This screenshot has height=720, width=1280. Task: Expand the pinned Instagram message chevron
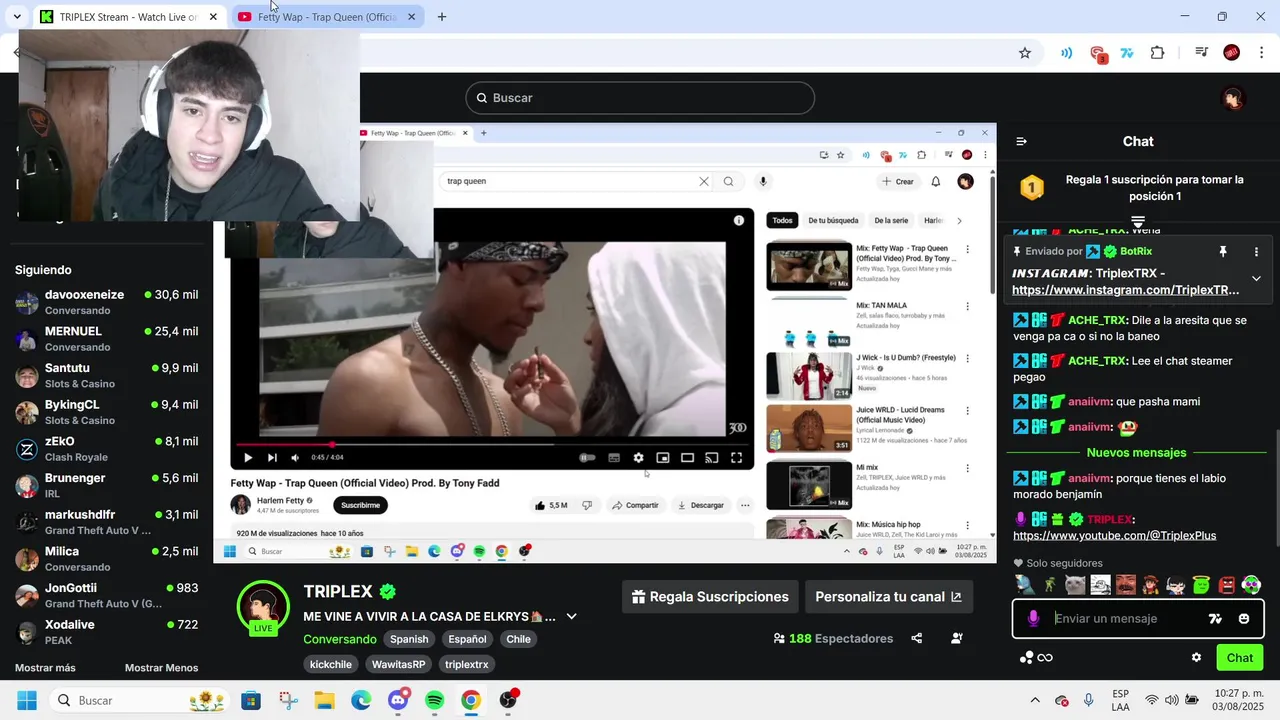[1256, 279]
